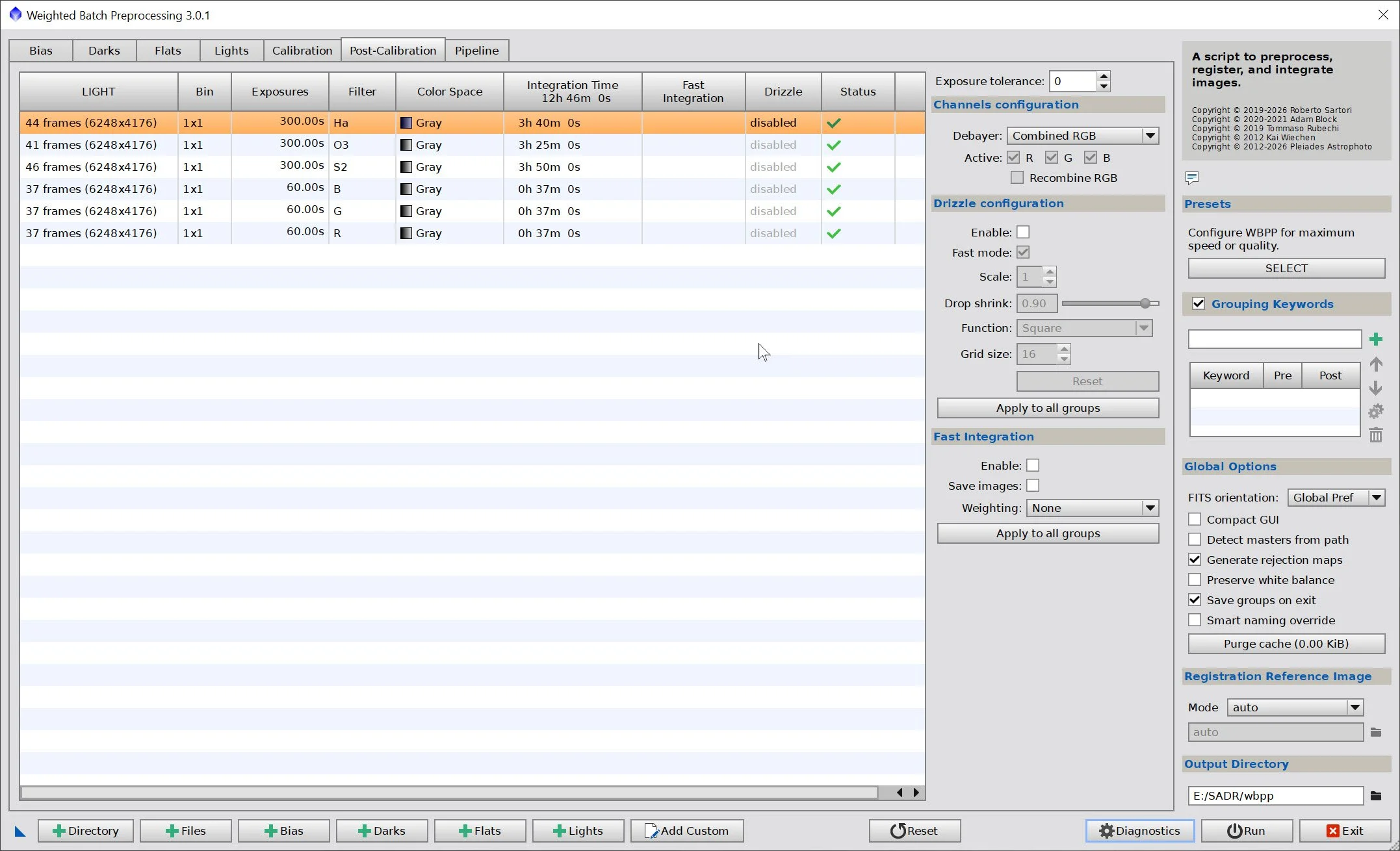The width and height of the screenshot is (1400, 851).
Task: Open the Debayer dropdown
Action: click(x=1083, y=136)
